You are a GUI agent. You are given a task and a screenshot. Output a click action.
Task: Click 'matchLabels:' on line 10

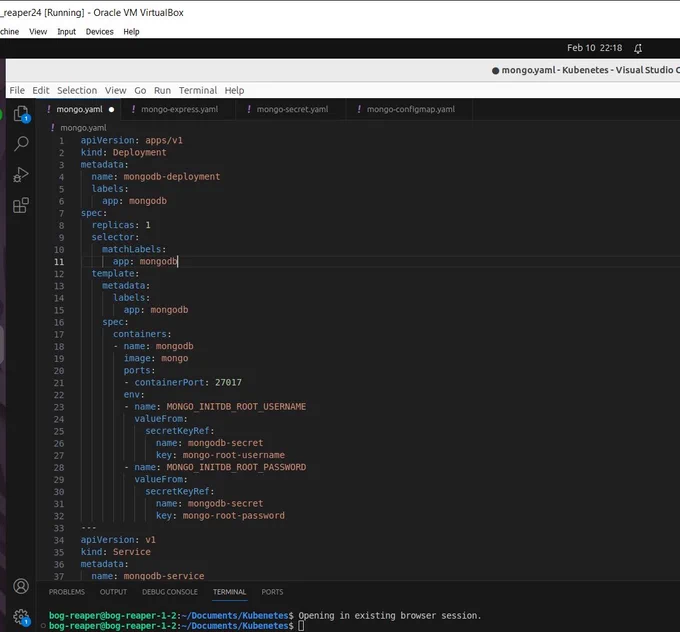[x=134, y=249]
